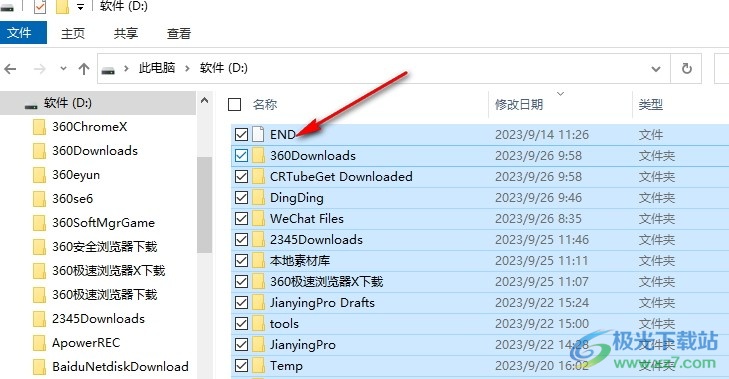Screen dimensions: 729x379
Task: Uncheck the tools folder checkbox
Action: [241, 324]
